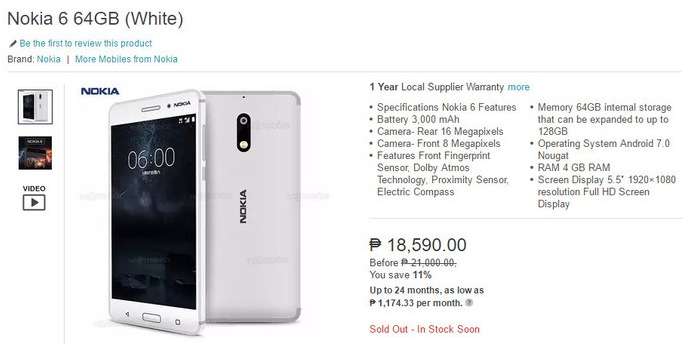Open the Nokia brand link
The width and height of the screenshot is (689, 364).
[x=49, y=59]
